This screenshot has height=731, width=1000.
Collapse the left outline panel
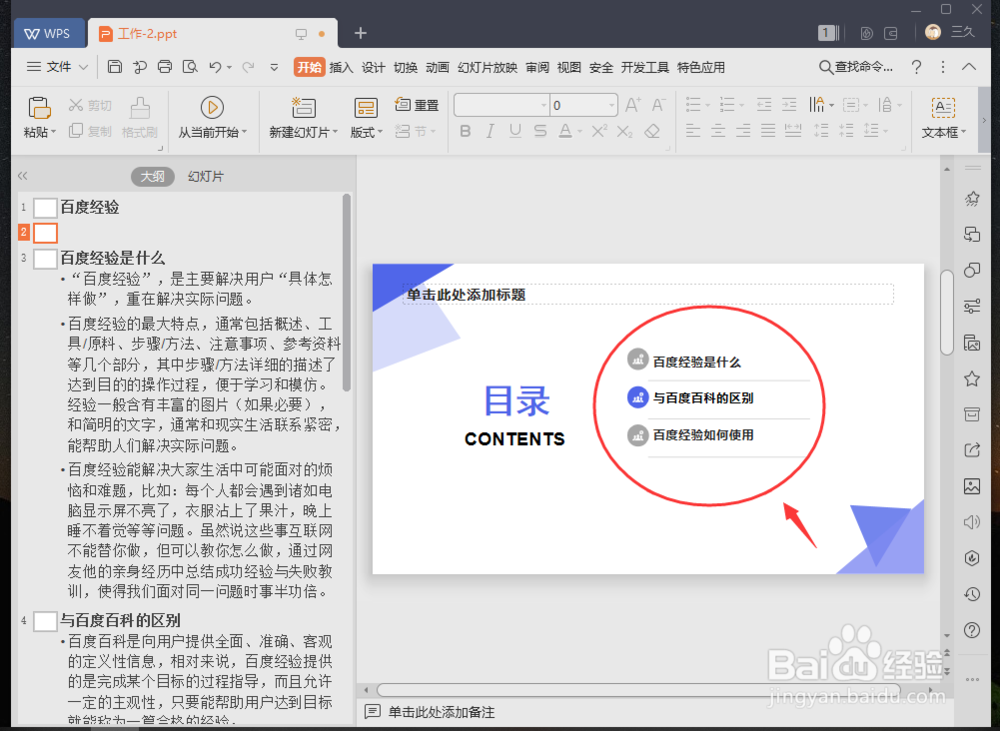(23, 176)
